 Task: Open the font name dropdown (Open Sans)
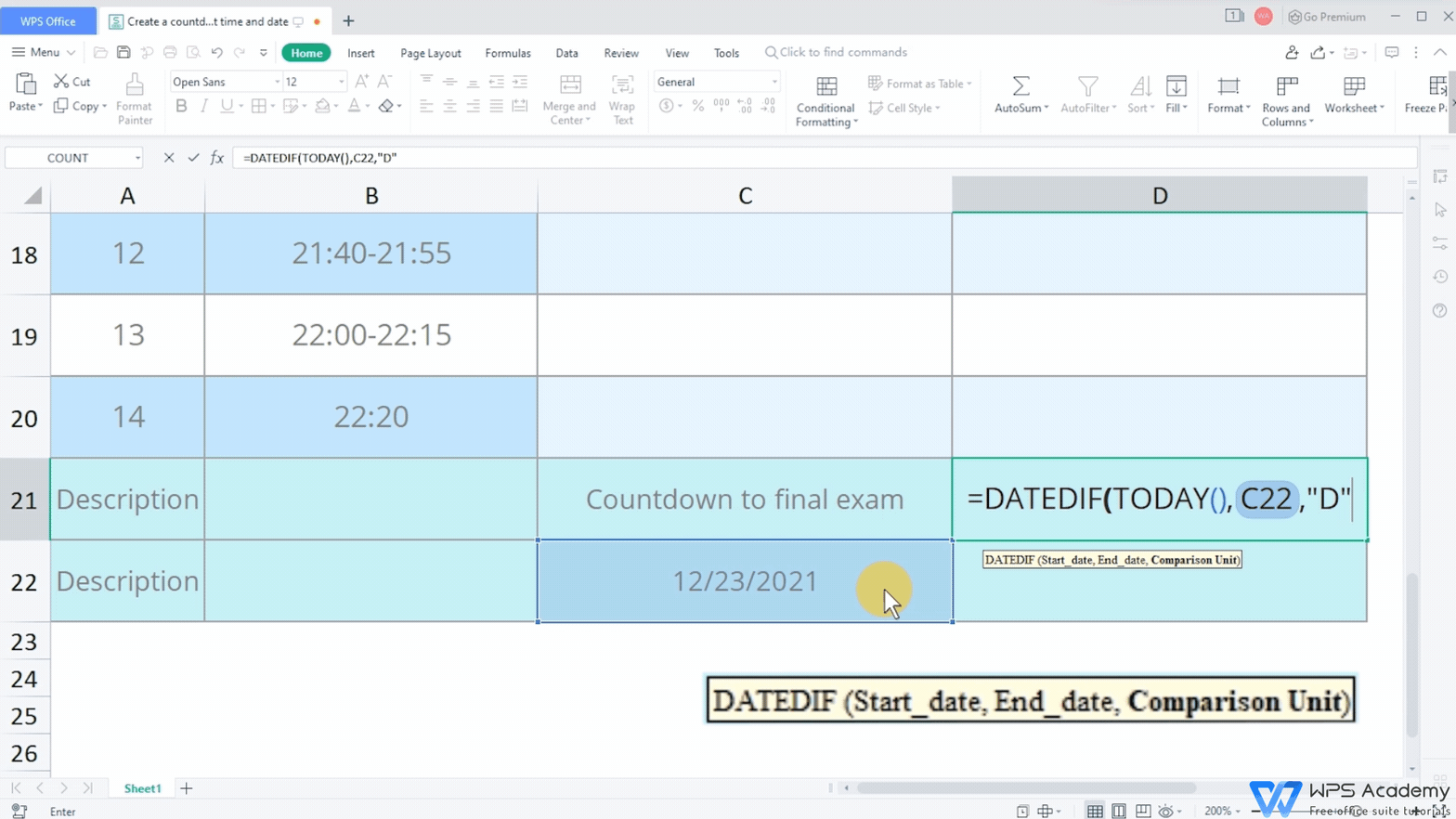(277, 82)
